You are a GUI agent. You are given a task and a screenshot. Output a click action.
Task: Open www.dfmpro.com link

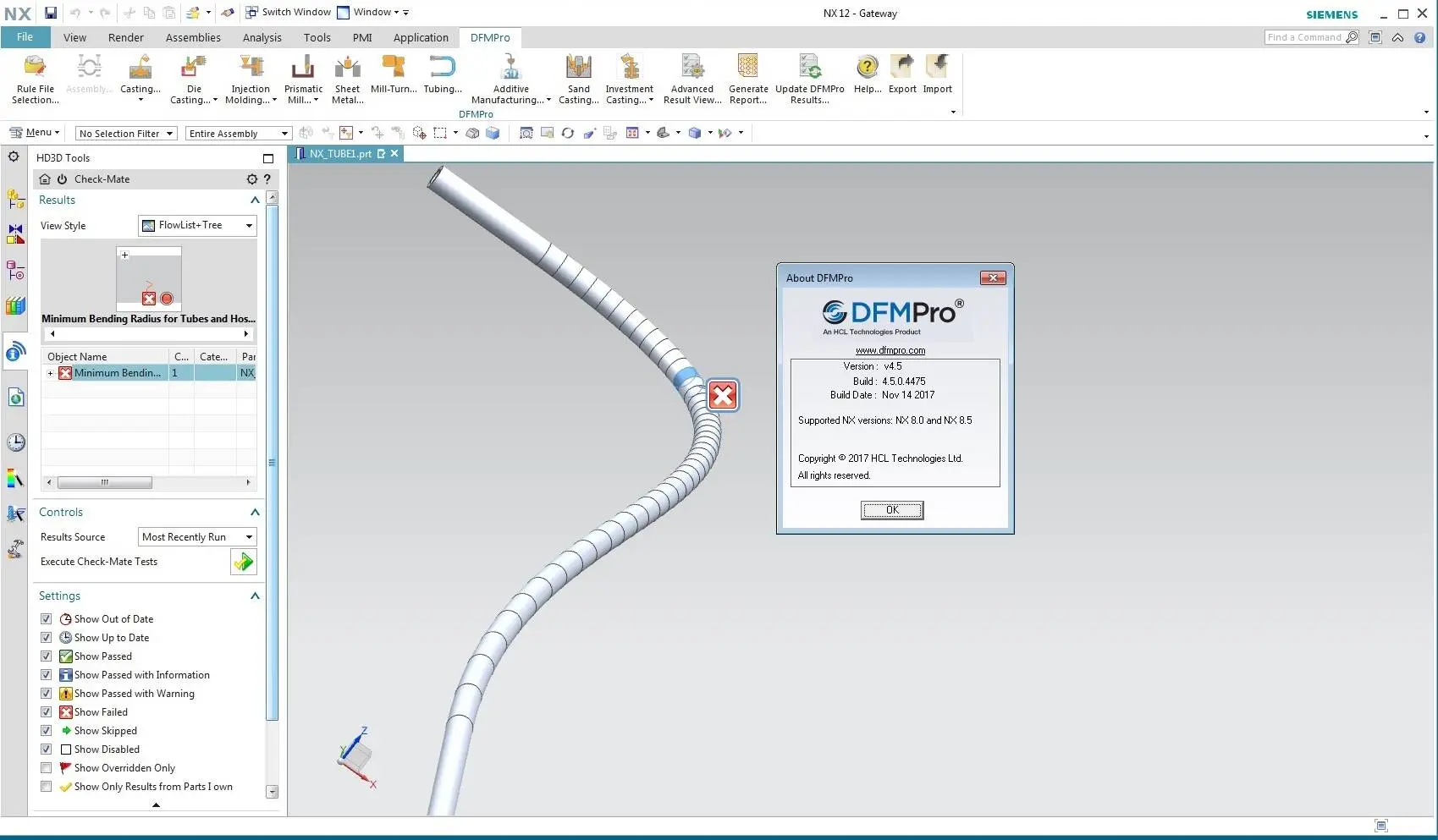(890, 350)
